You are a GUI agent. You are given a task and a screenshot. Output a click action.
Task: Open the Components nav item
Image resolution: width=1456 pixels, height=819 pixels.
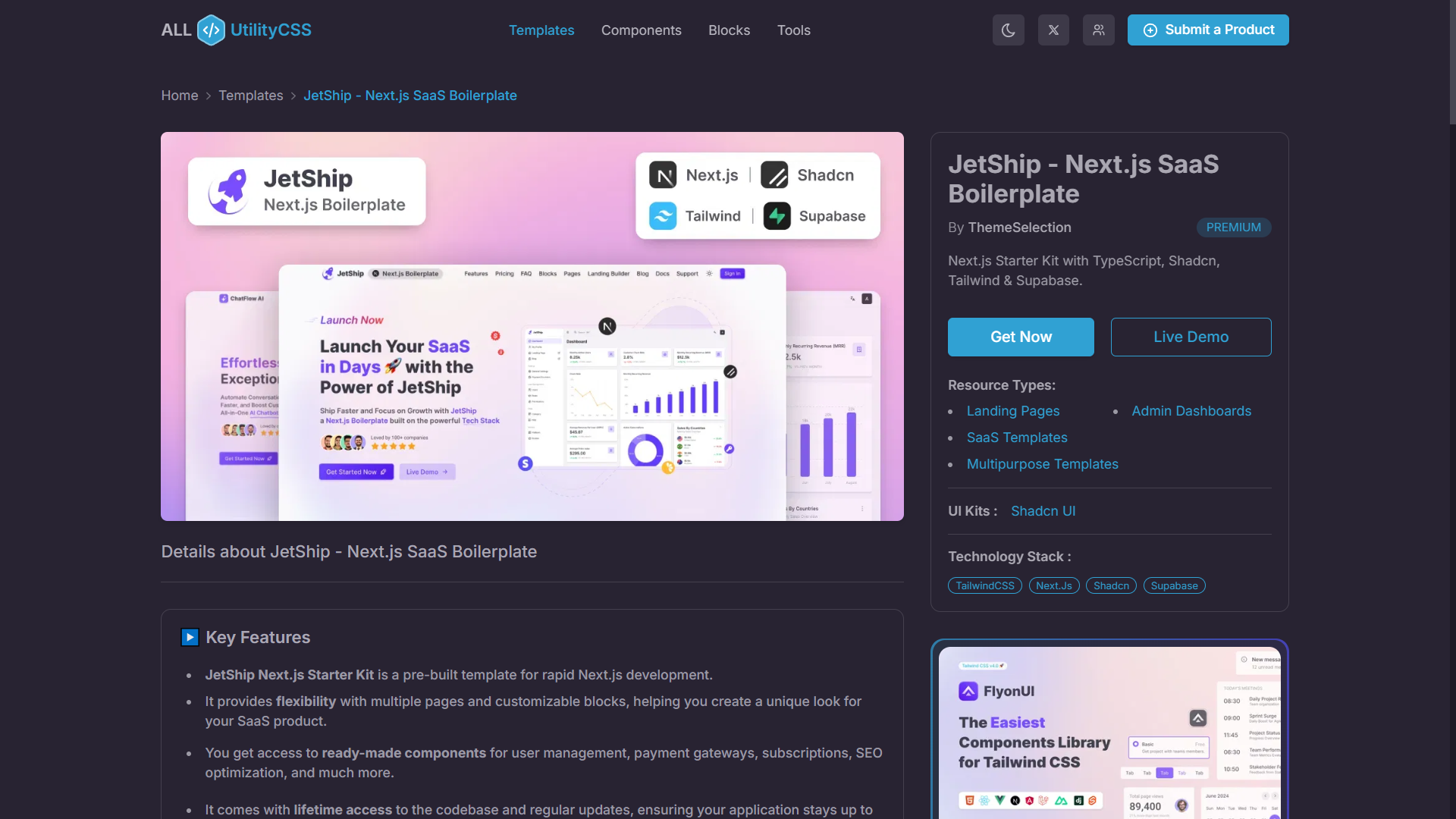pos(642,30)
